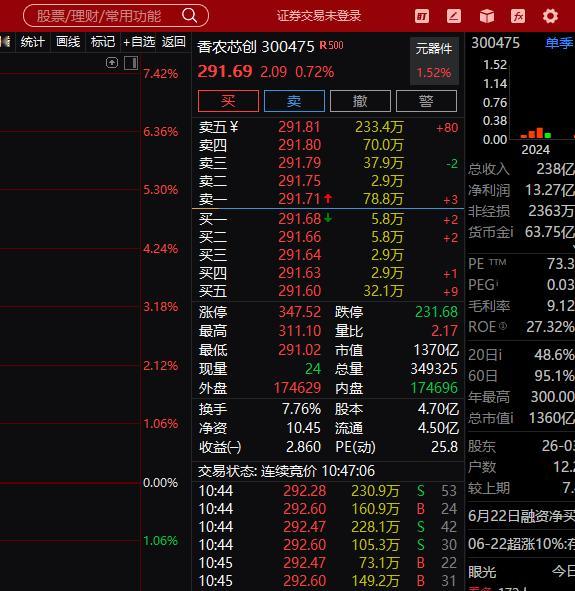Click the blue 卖 sell button
Viewport: 575px width, 591px height.
[294, 101]
